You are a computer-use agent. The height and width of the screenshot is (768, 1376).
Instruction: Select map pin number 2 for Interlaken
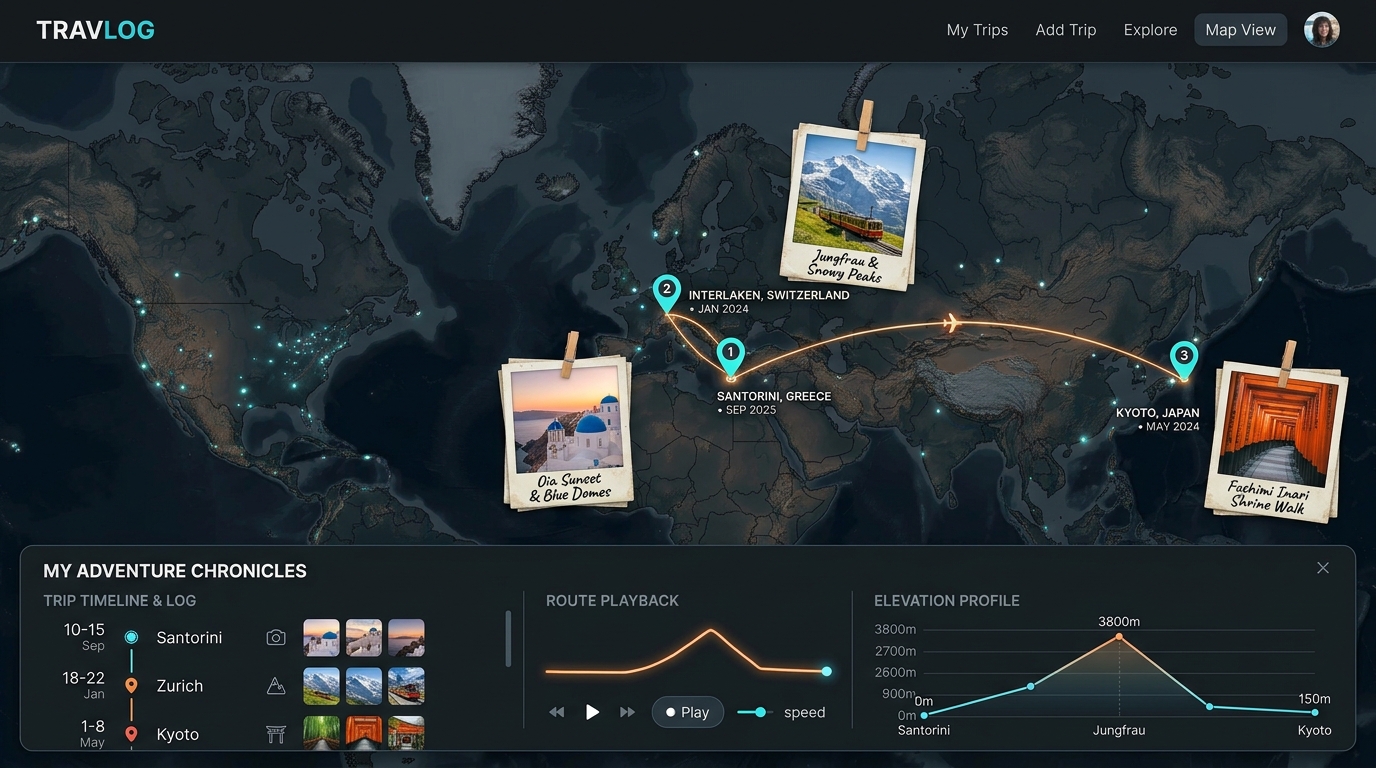[x=666, y=293]
